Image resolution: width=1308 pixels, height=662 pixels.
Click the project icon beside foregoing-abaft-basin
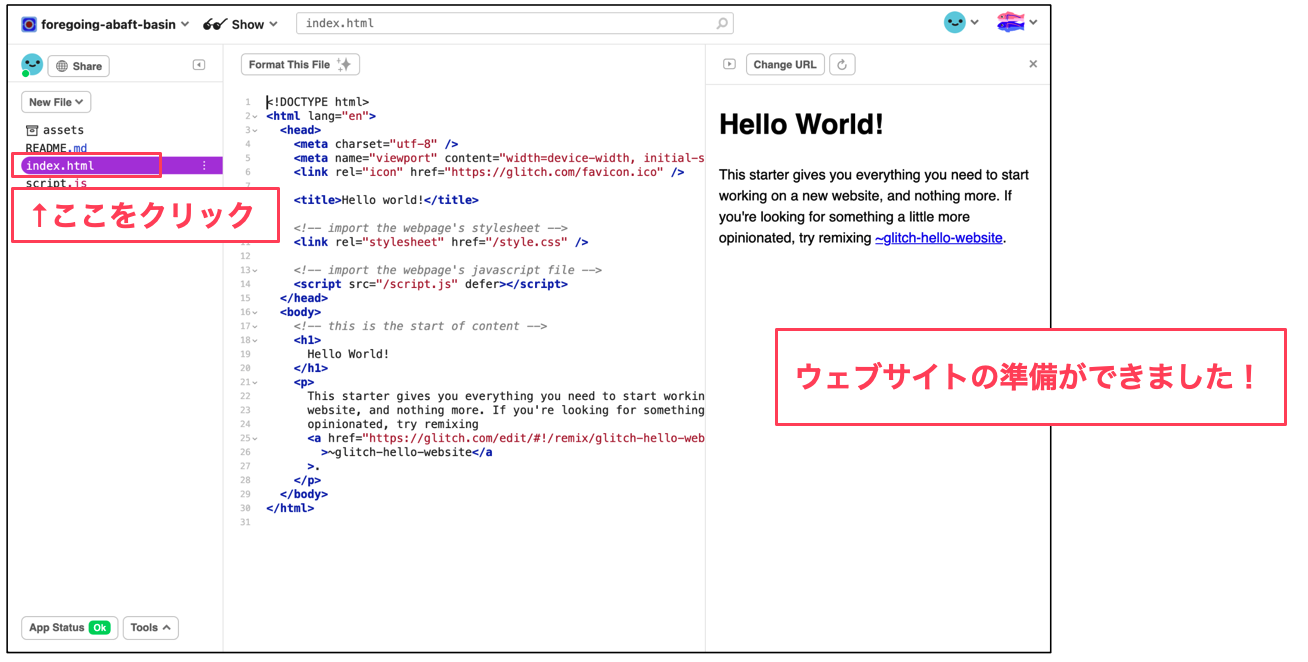click(29, 24)
